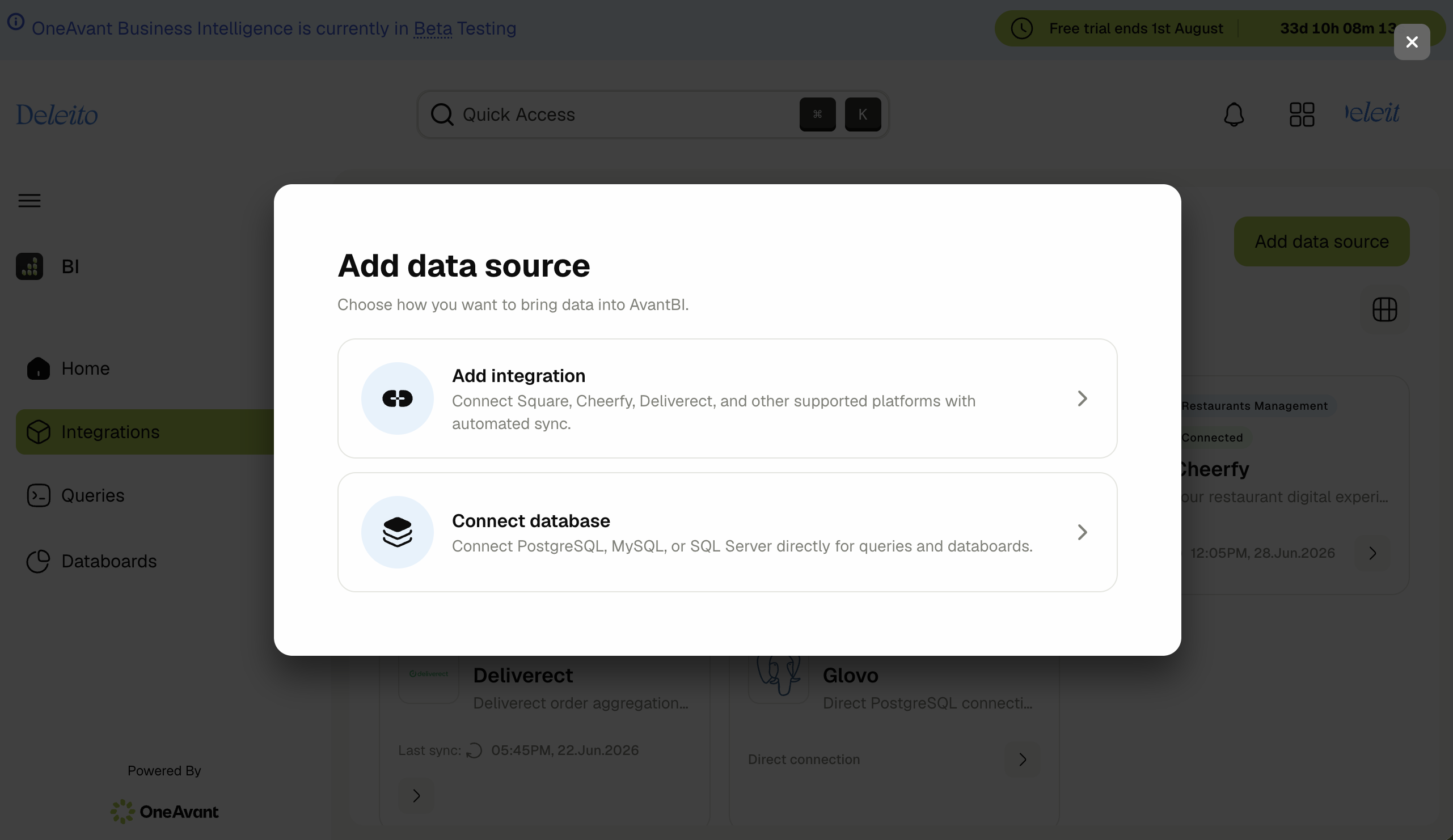Open the Cheerfy card arrow
The image size is (1453, 840).
(1372, 553)
